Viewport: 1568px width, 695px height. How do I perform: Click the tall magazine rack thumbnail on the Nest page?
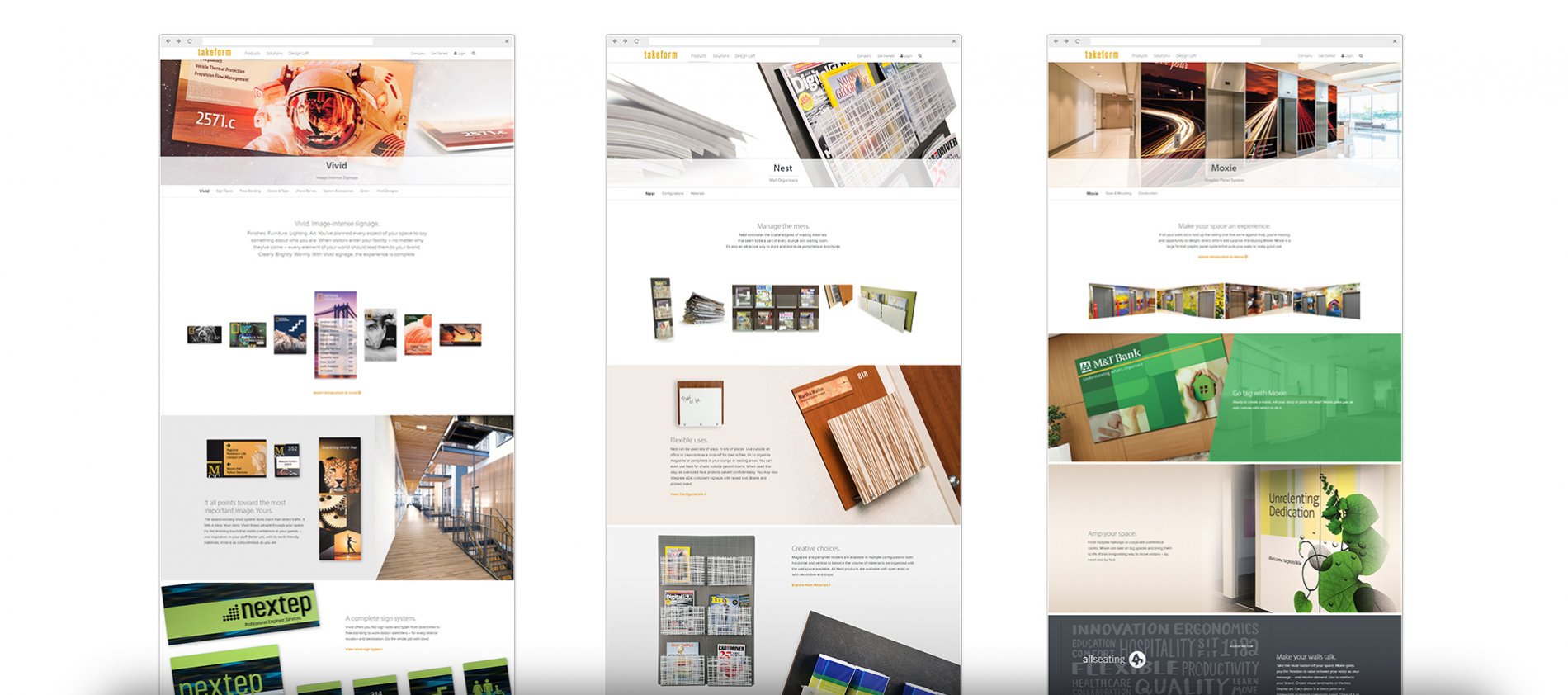[661, 309]
